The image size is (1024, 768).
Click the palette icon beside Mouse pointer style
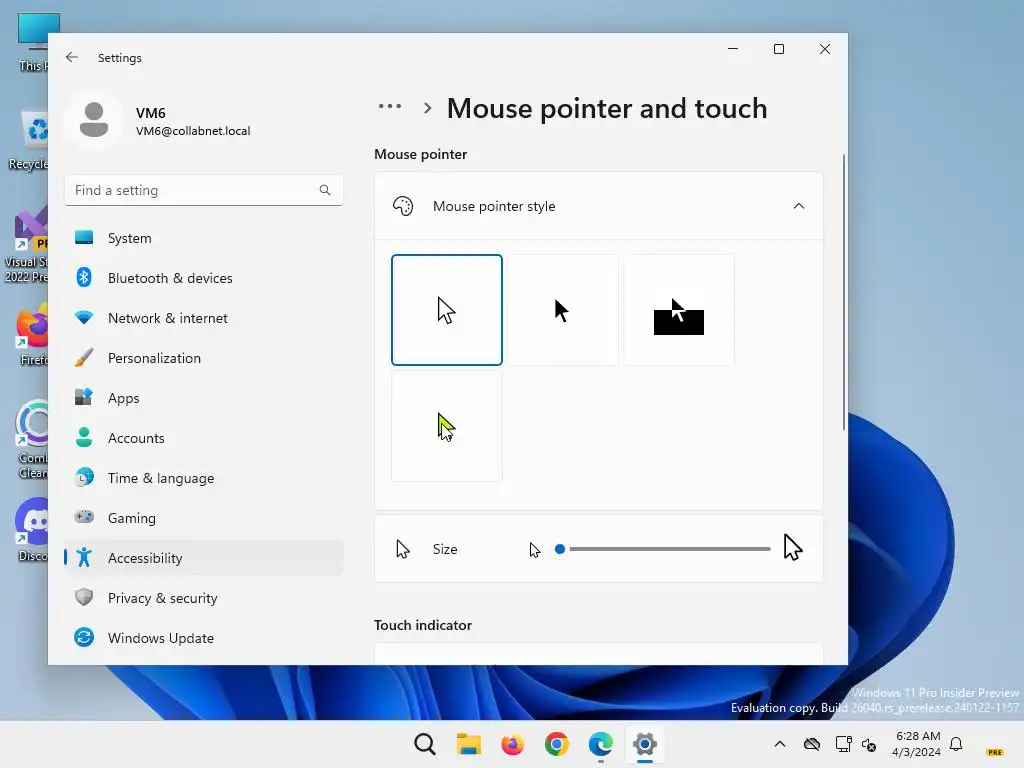tap(403, 206)
